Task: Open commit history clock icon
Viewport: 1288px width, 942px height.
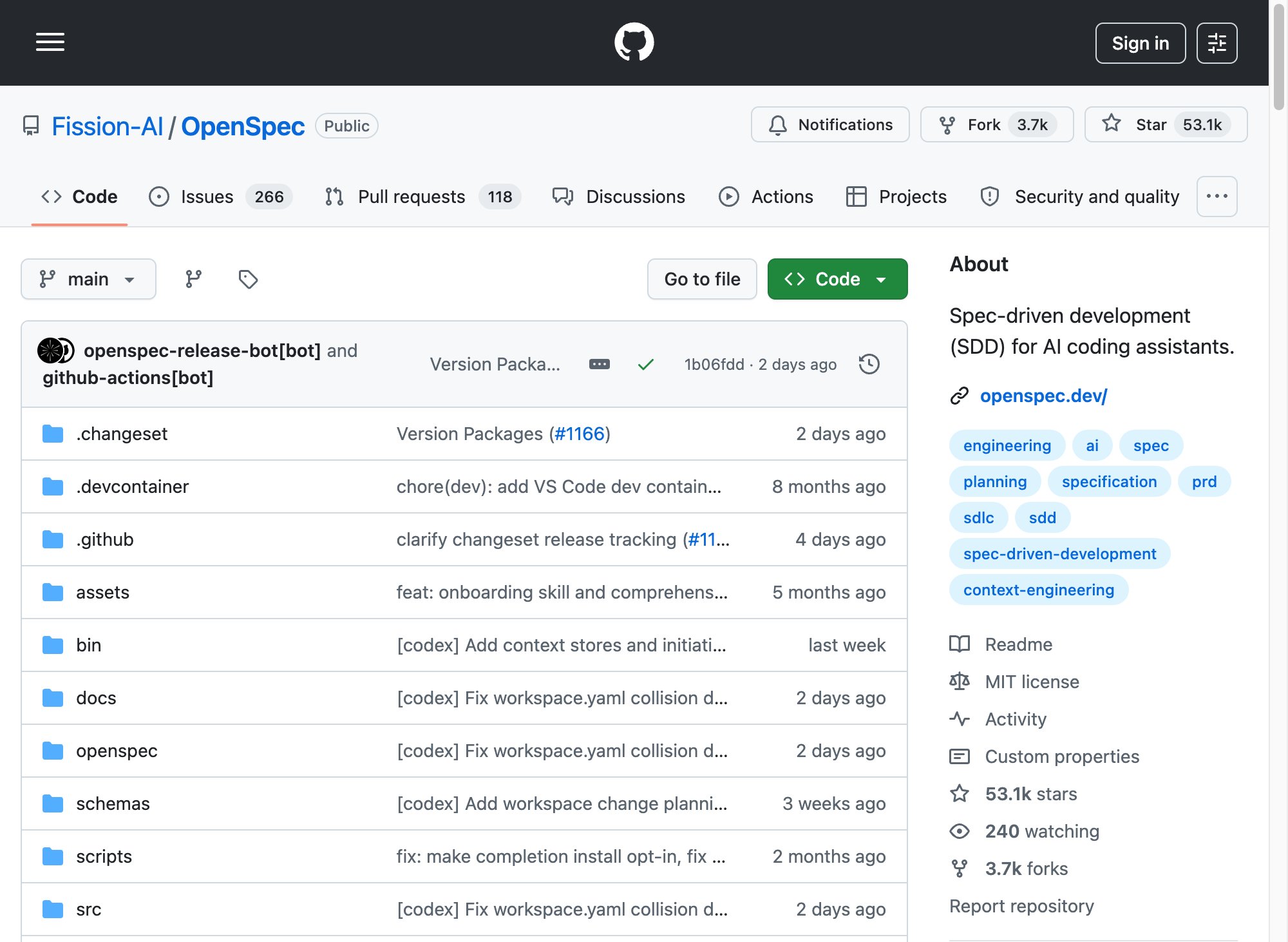Action: [869, 364]
